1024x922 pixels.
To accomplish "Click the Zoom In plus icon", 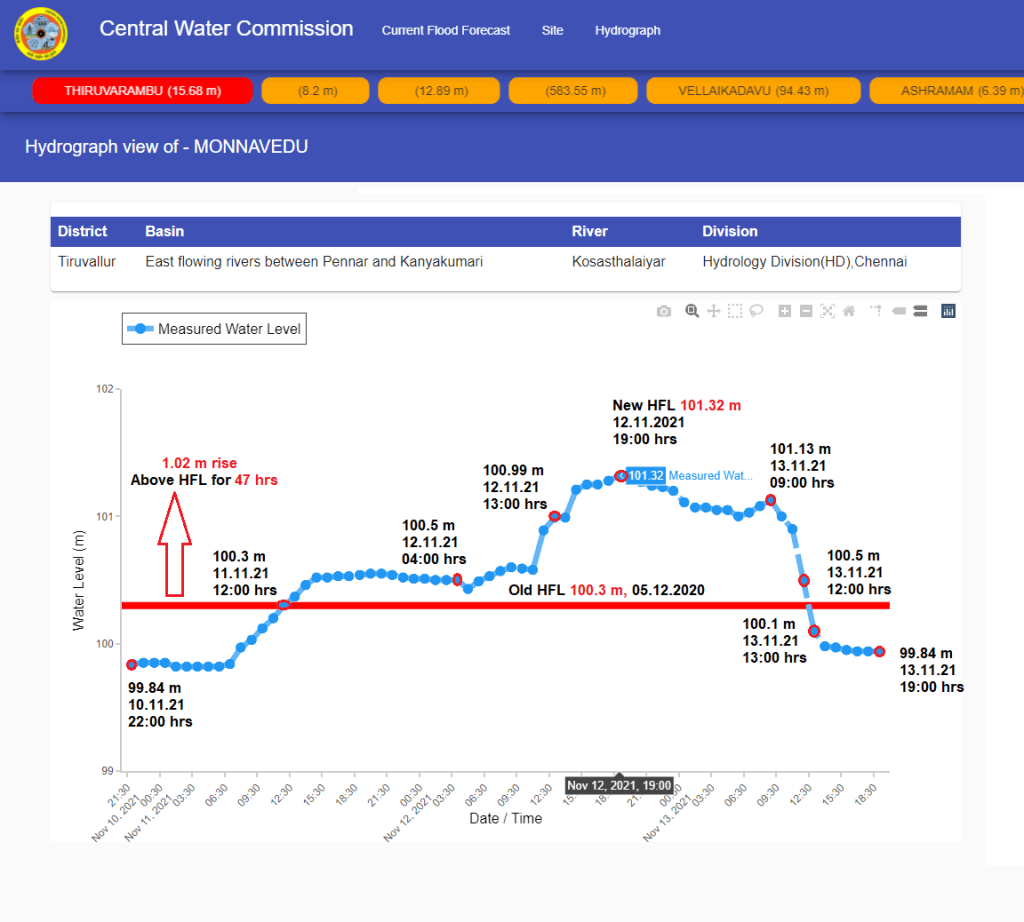I will [x=785, y=311].
